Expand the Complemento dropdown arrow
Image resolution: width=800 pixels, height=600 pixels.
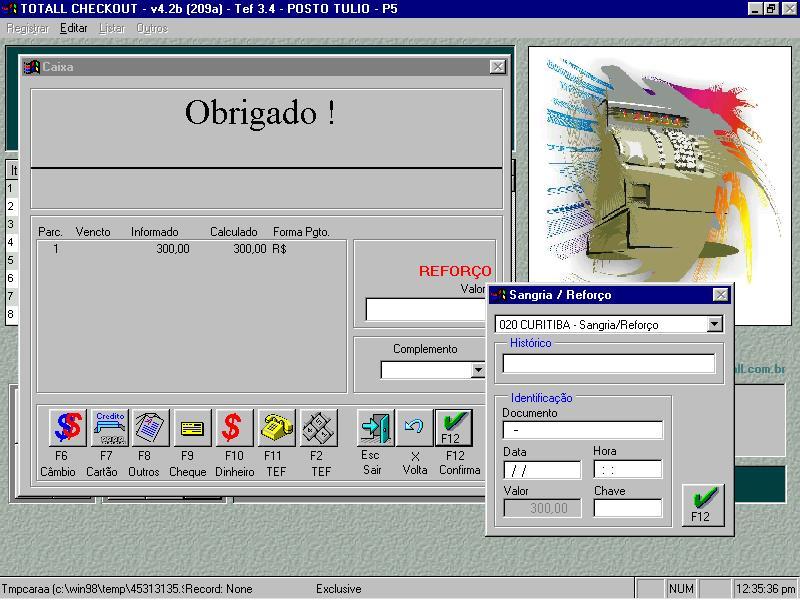(x=478, y=370)
